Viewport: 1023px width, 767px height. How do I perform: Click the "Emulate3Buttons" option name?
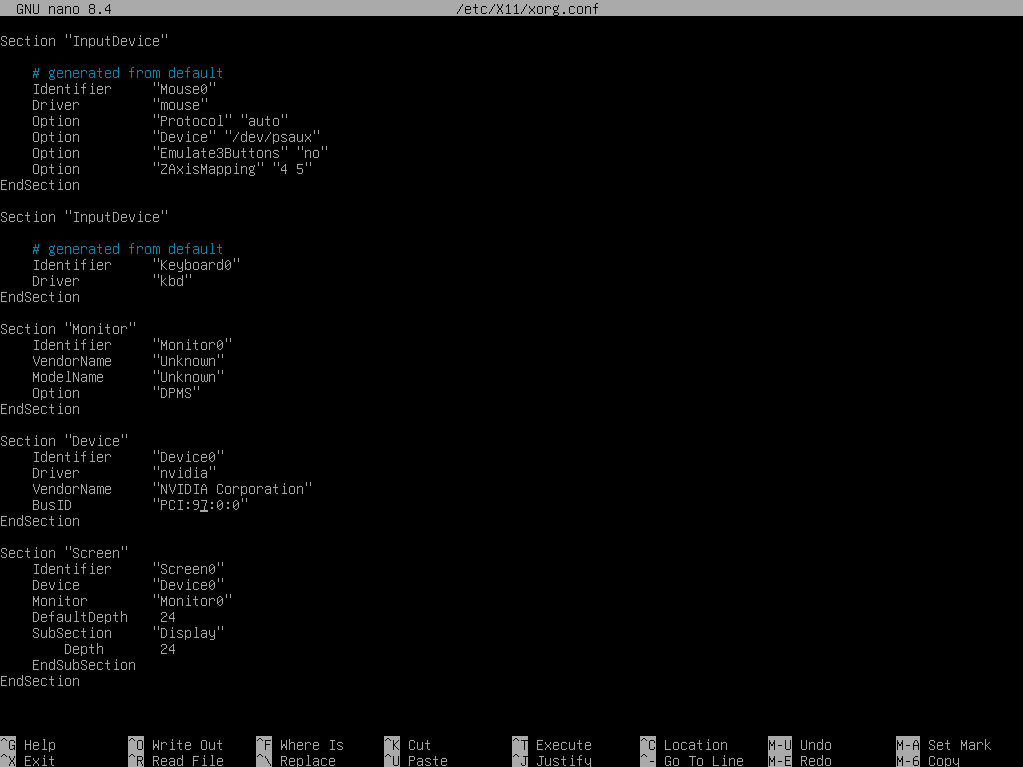tap(220, 153)
